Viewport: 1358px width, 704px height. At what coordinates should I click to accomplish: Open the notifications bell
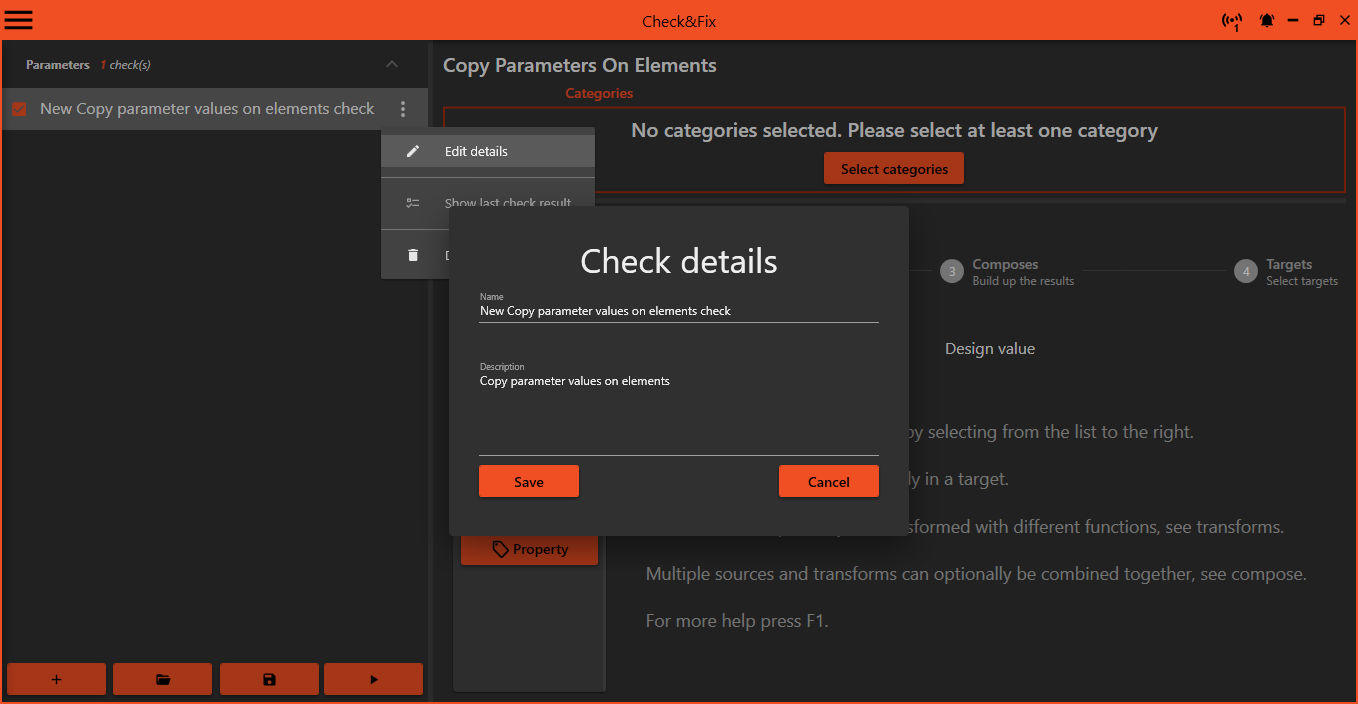tap(1267, 21)
